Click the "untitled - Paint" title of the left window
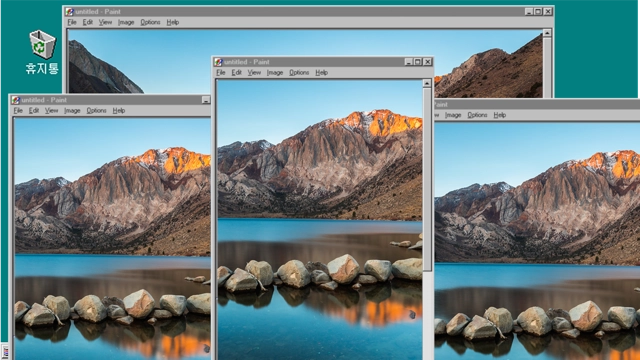The image size is (640, 360). (x=44, y=100)
